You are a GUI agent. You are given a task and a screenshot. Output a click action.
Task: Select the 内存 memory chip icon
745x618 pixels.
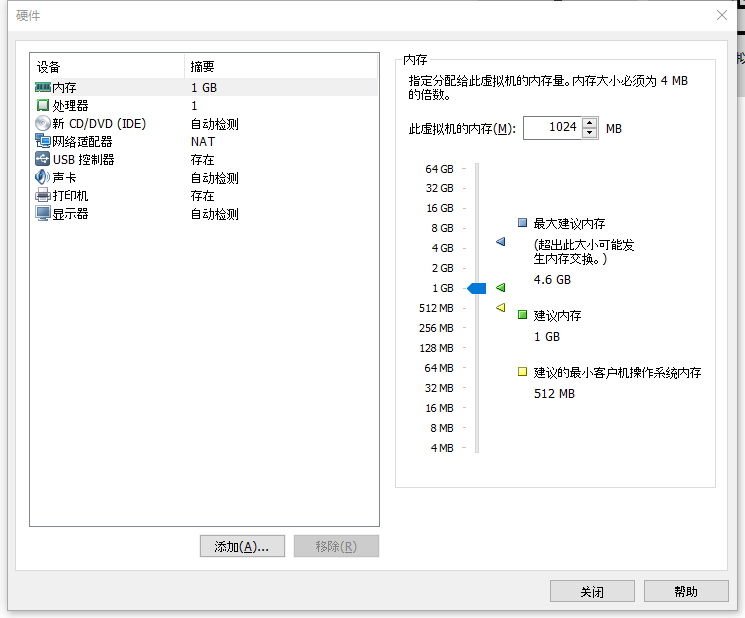[43, 87]
